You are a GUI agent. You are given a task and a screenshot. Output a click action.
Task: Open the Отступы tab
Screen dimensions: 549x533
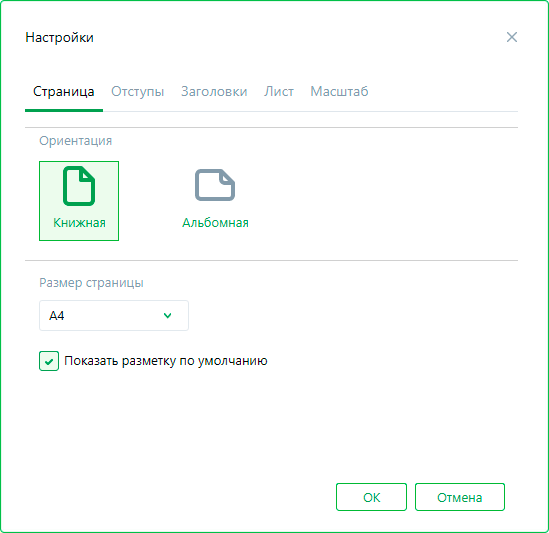(x=138, y=92)
